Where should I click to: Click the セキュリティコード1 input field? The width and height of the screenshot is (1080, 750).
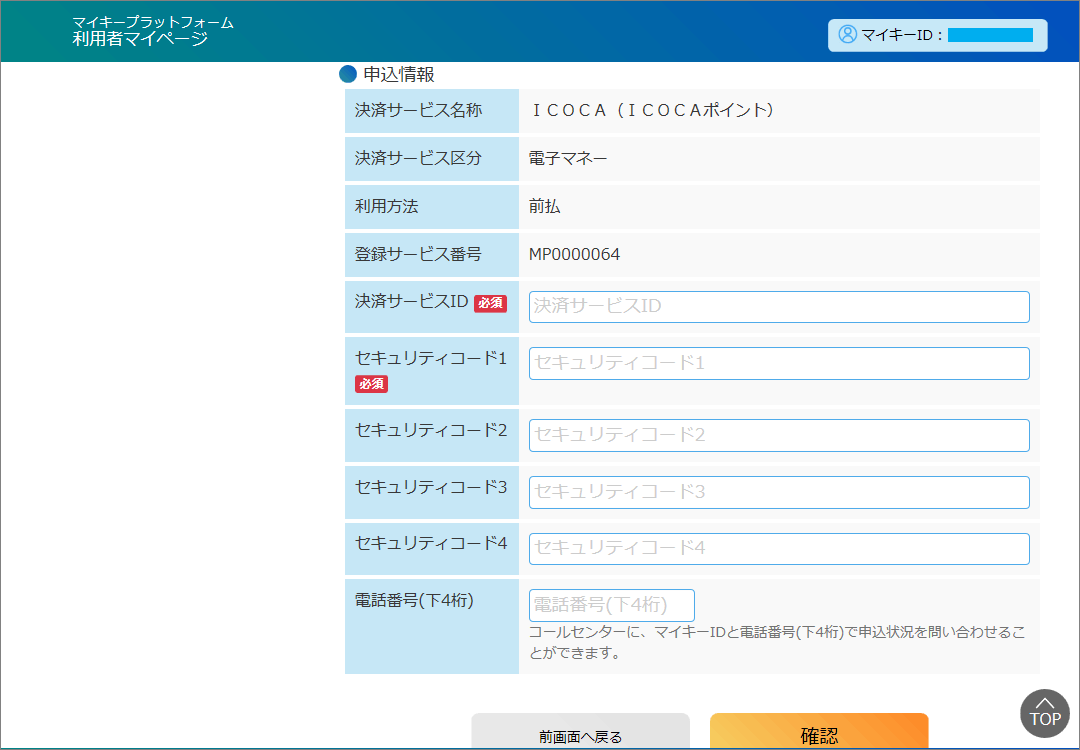779,364
